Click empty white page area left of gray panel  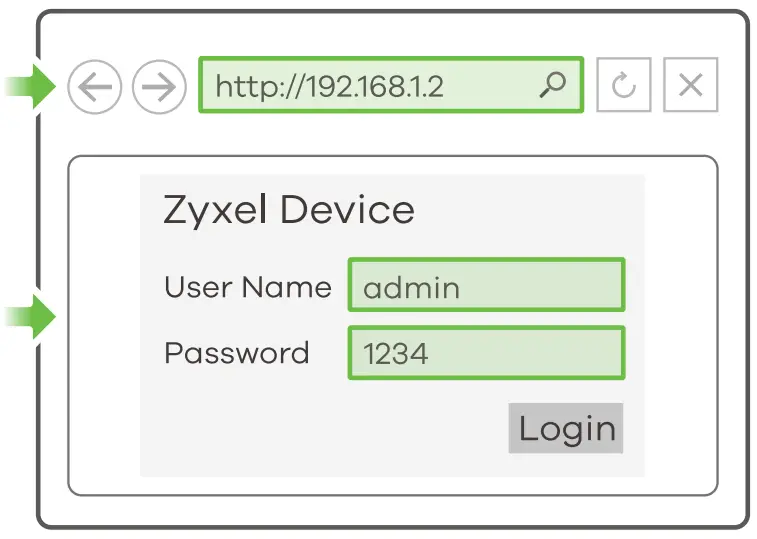[x=104, y=330]
